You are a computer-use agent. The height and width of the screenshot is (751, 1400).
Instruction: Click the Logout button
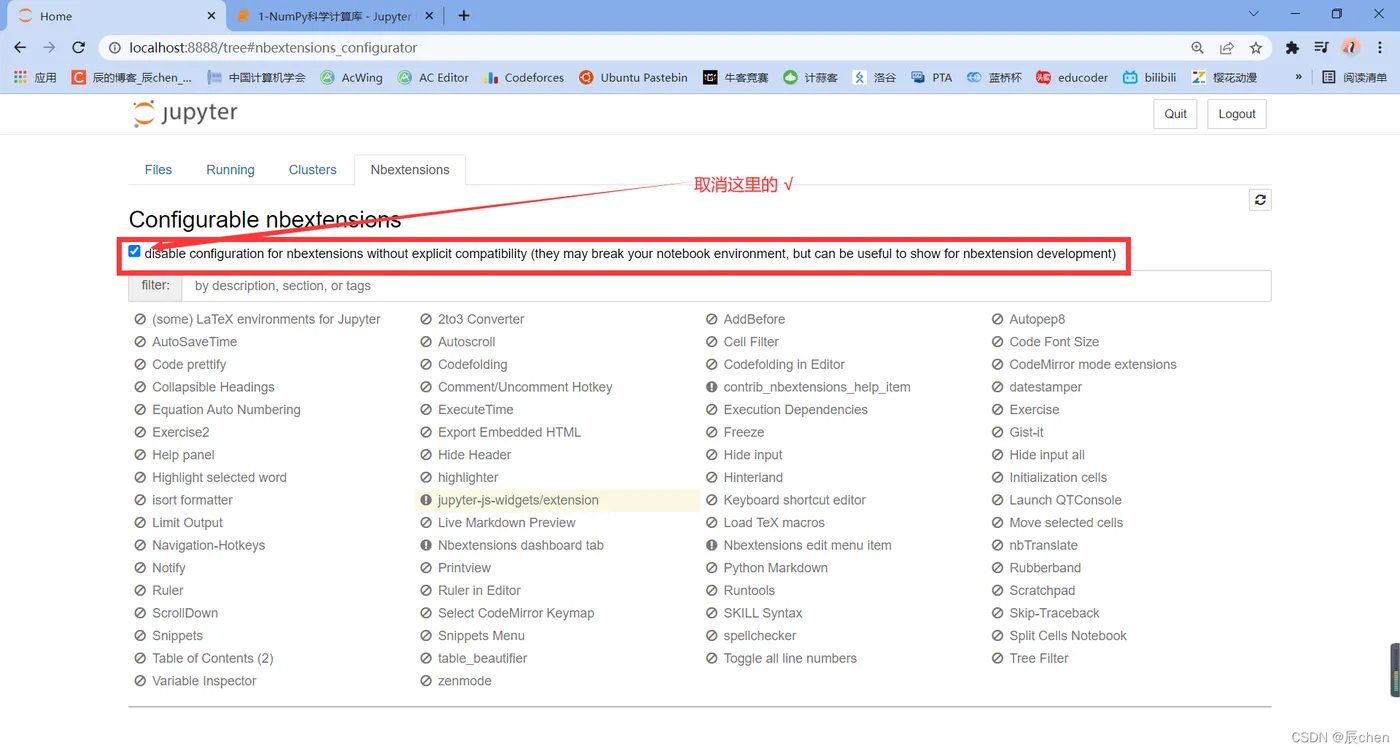tap(1237, 114)
